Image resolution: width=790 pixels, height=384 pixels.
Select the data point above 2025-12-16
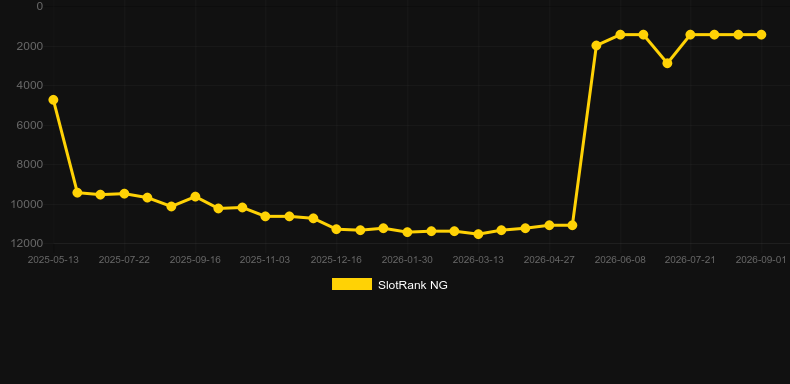[337, 229]
